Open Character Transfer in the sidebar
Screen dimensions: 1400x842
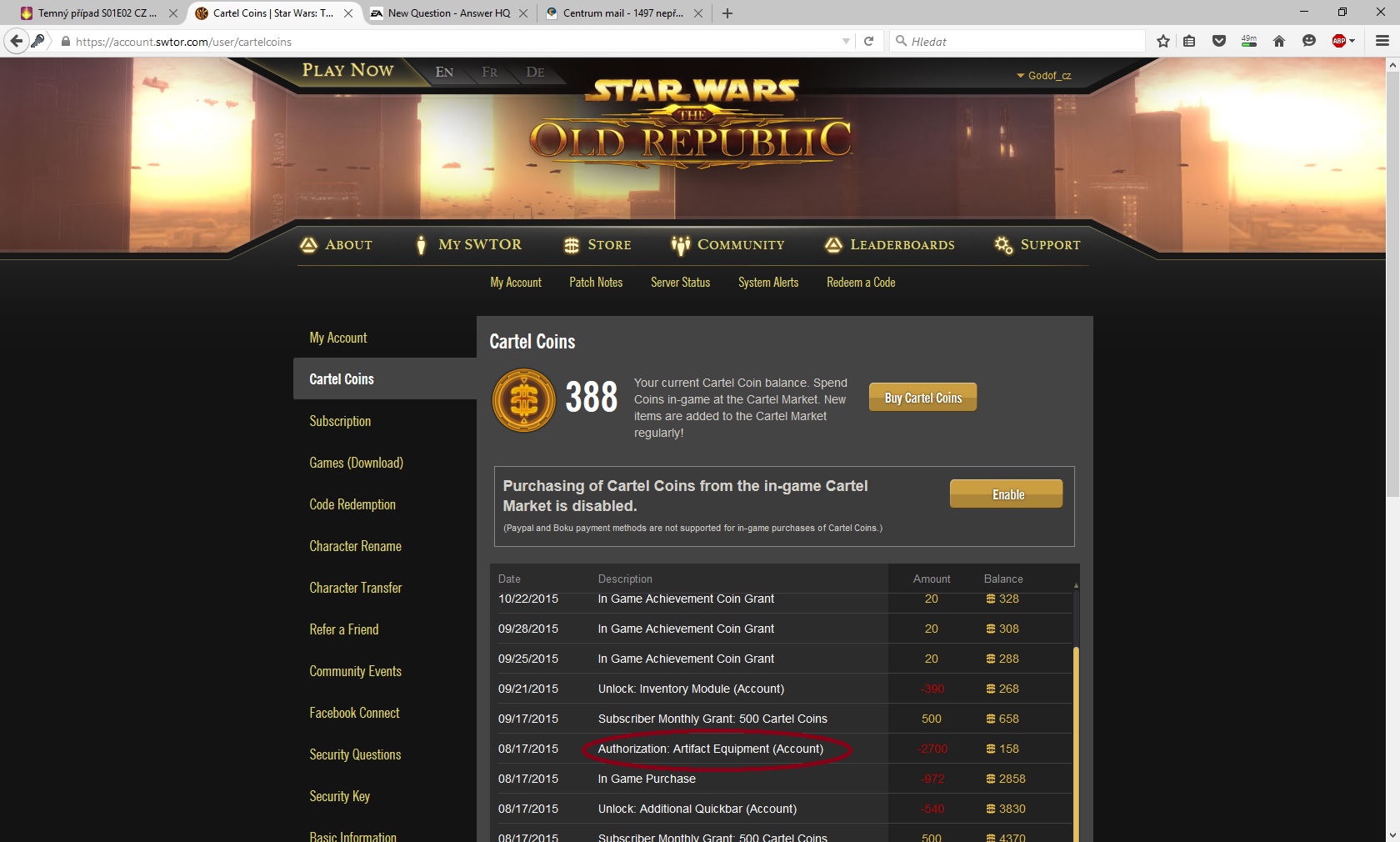(x=355, y=588)
